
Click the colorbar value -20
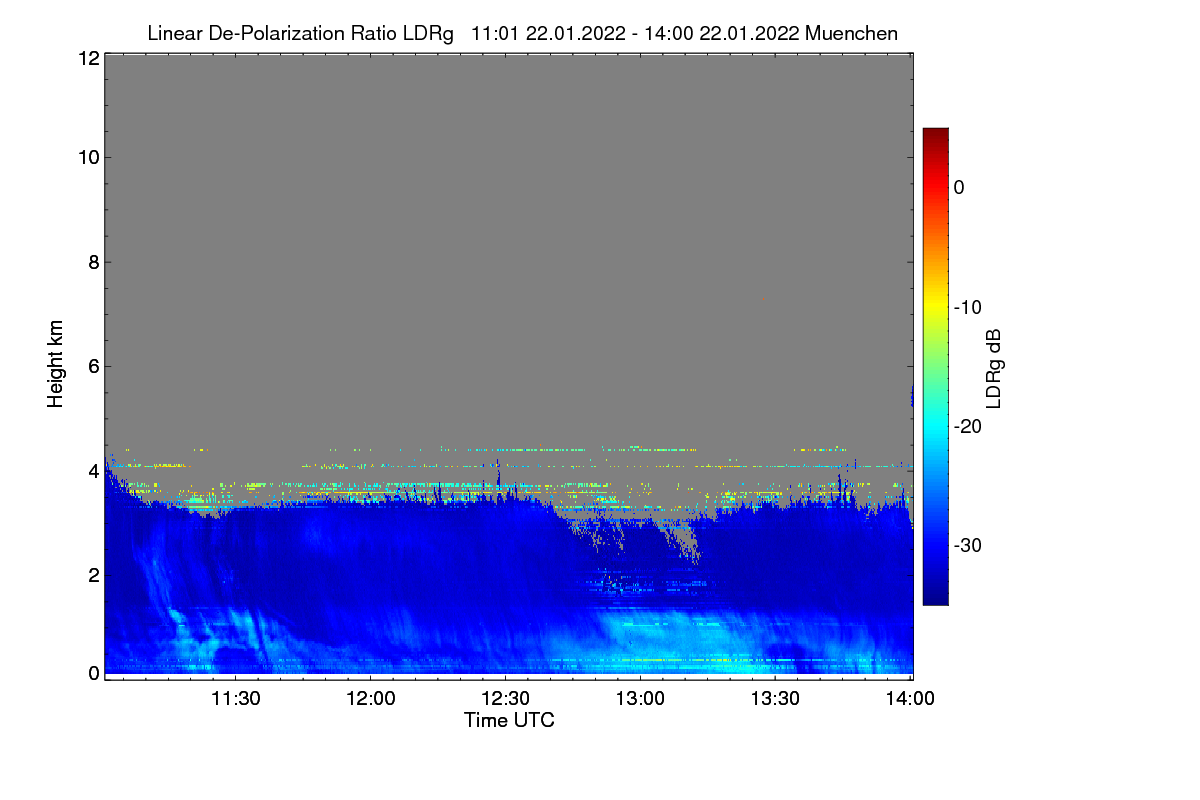[969, 427]
